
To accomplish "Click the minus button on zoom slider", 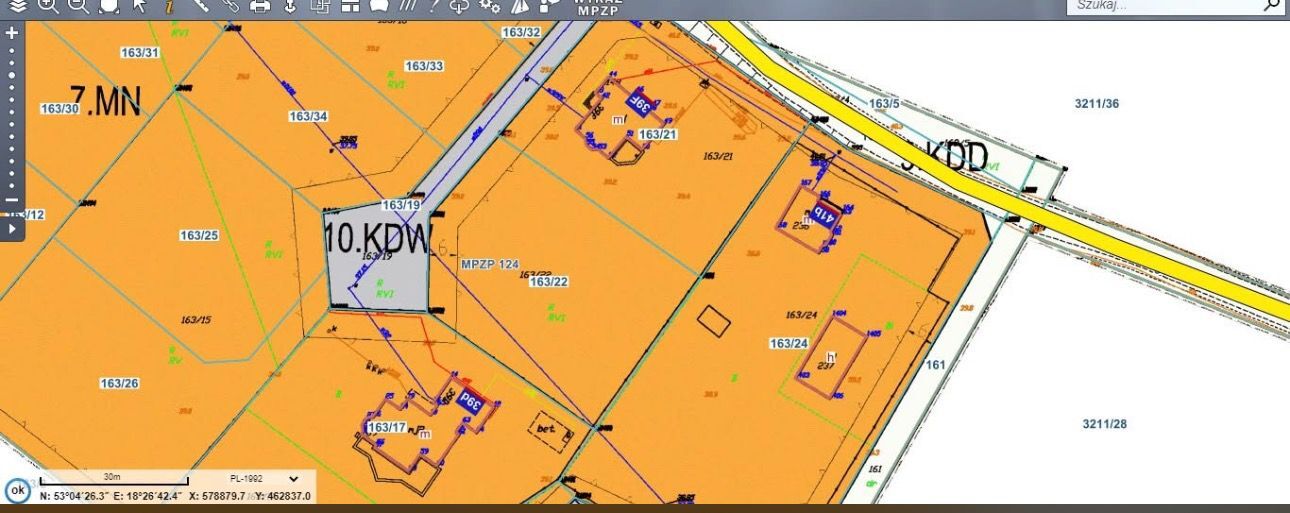I will [x=12, y=198].
